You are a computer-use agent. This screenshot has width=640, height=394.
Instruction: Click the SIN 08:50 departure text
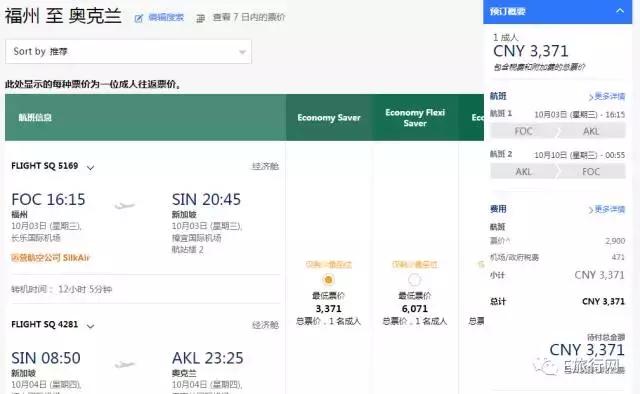click(x=46, y=358)
